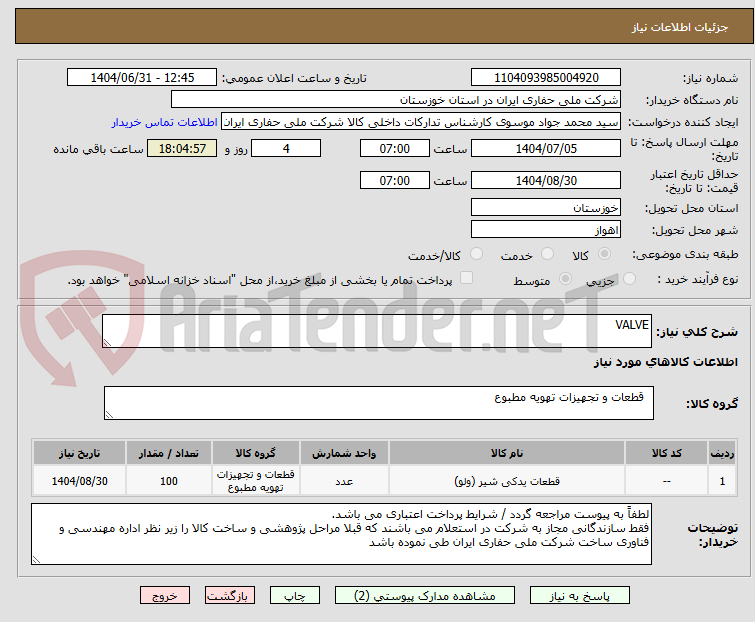Click the قطعات یدکی شیر (ولو) item cell
This screenshot has width=755, height=622.
[x=507, y=481]
